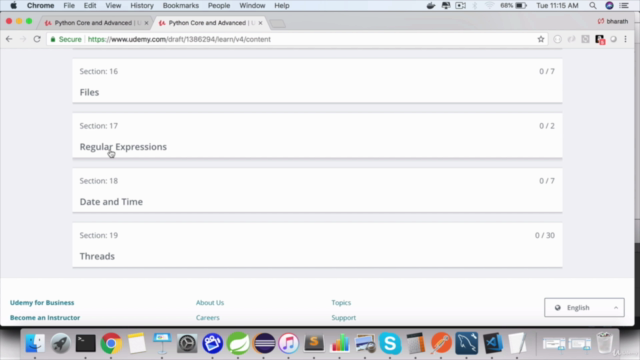Open the Apple menu
Image resolution: width=640 pixels, height=360 pixels.
[13, 6]
